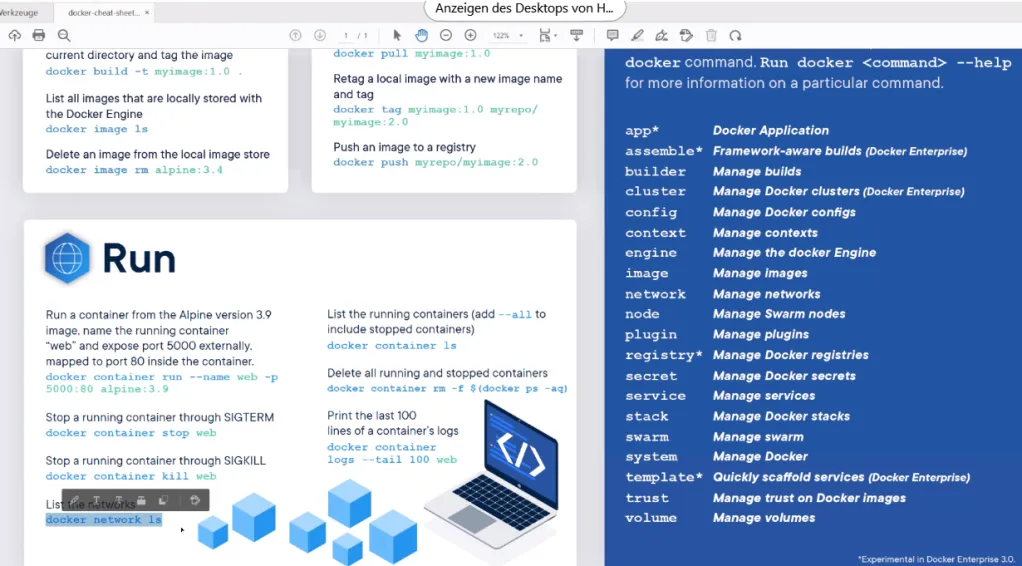Click the 'Run' section heading
Image resolution: width=1022 pixels, height=566 pixels.
tap(139, 259)
